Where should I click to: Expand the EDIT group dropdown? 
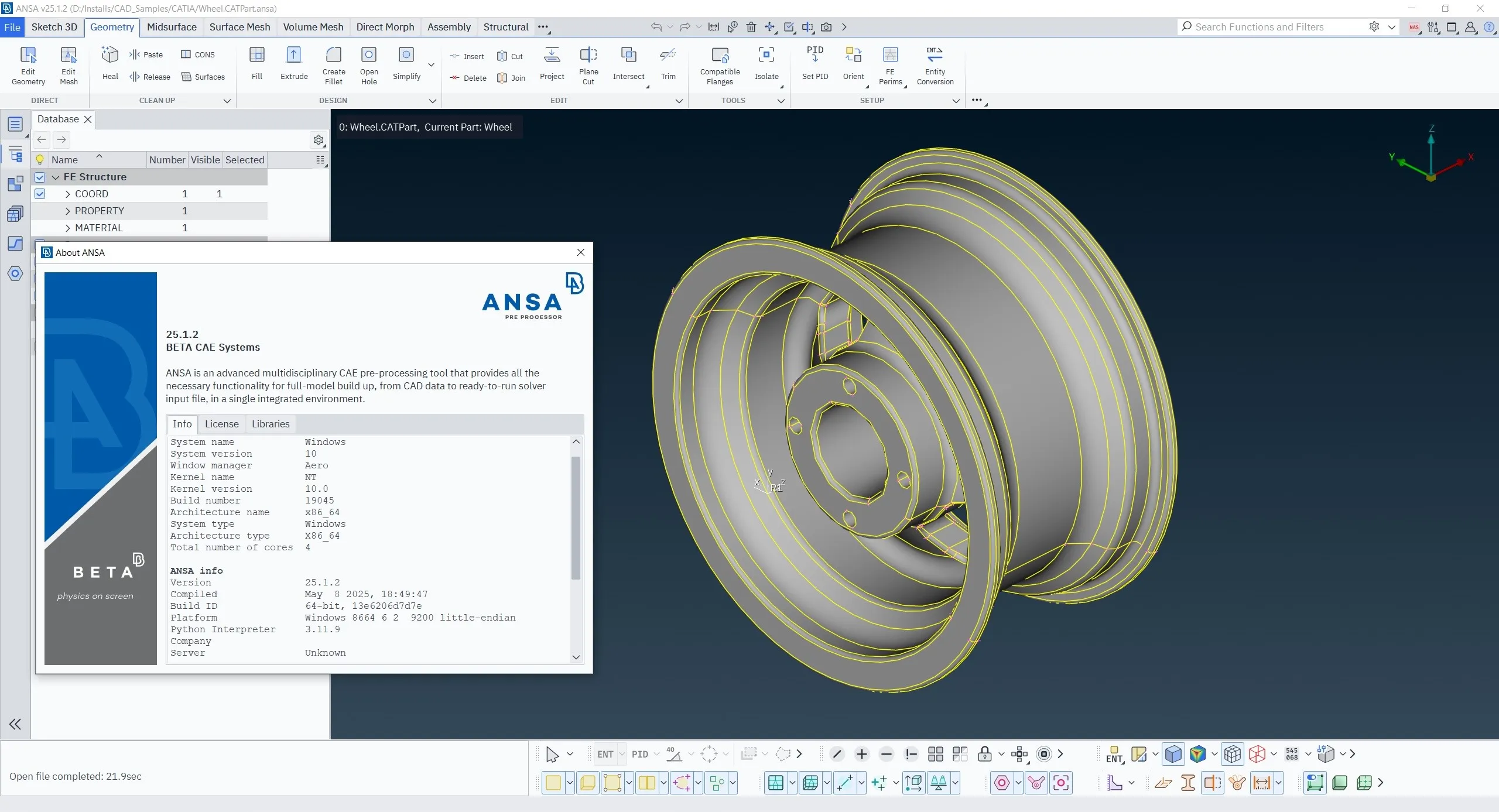coord(679,101)
